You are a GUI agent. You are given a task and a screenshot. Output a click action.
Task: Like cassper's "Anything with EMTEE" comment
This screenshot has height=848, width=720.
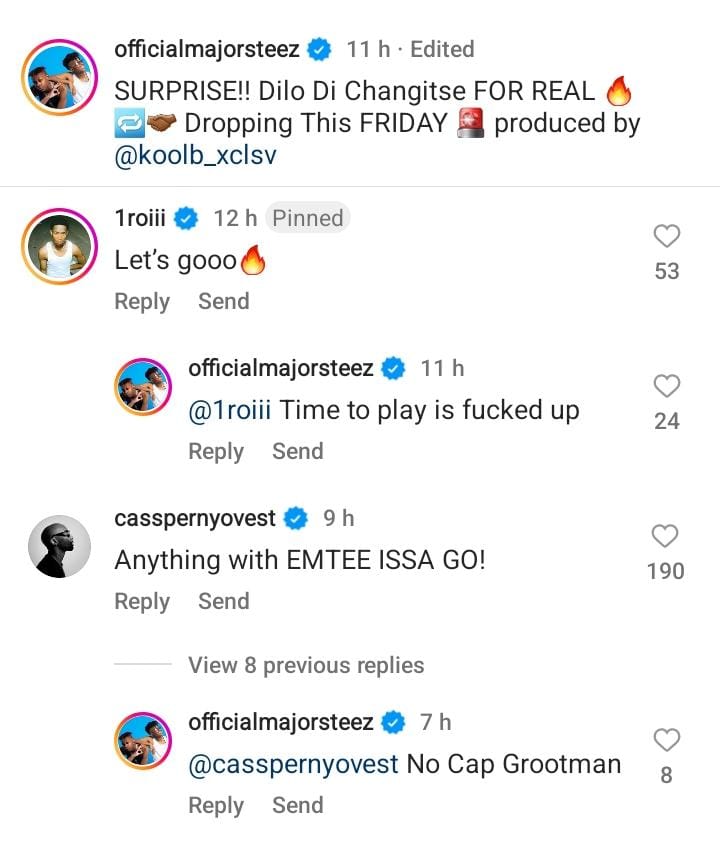pyautogui.click(x=666, y=536)
